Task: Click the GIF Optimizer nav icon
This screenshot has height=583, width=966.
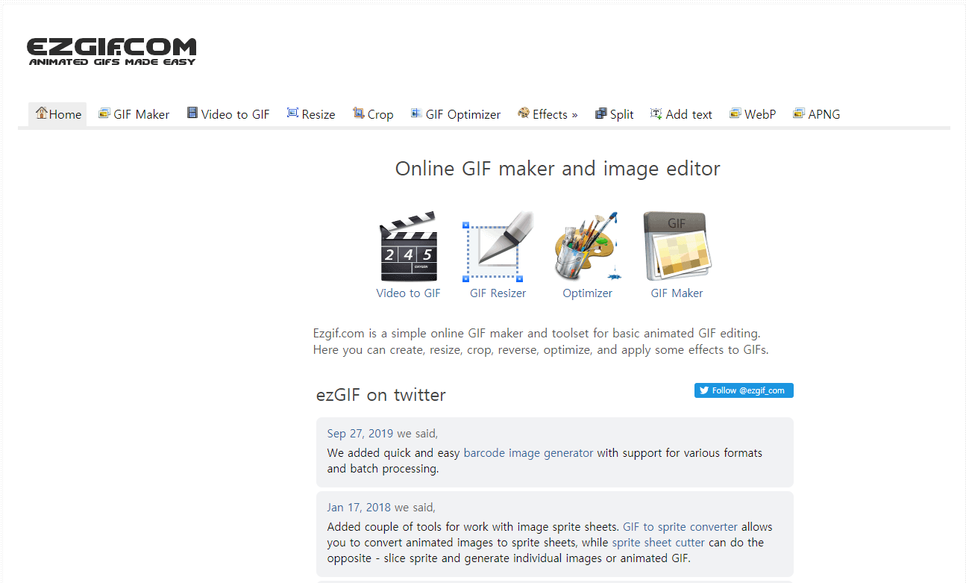Action: 416,113
